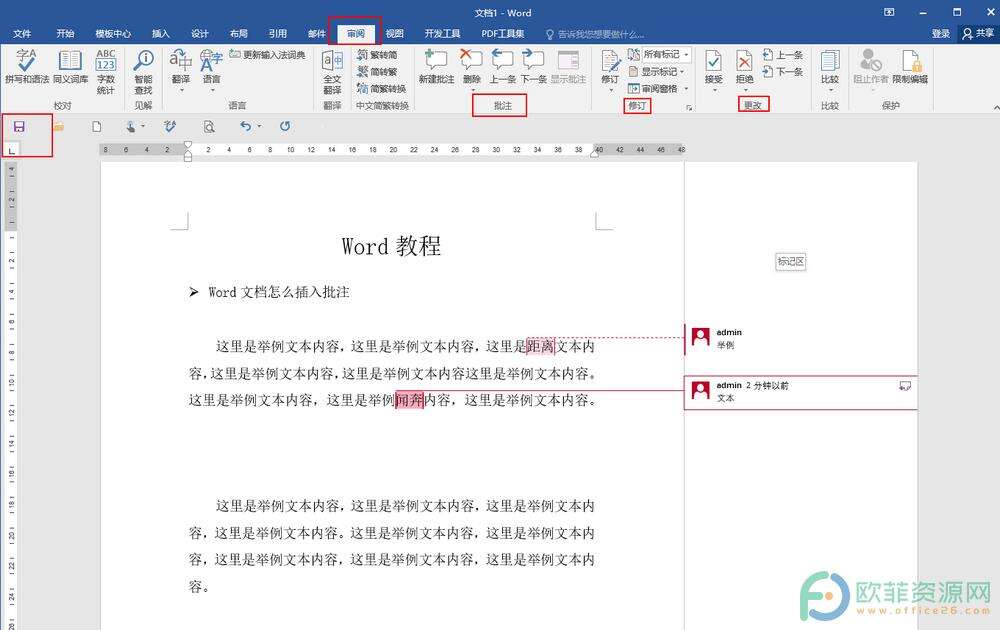Switch to 开始 Home tab
Image resolution: width=1000 pixels, height=630 pixels.
pos(65,33)
